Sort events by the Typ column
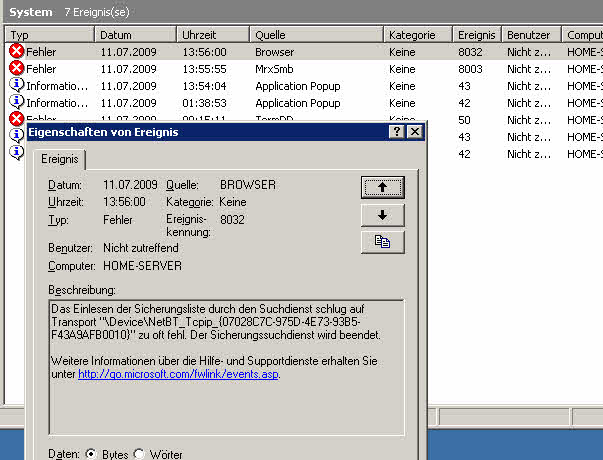 pos(47,35)
